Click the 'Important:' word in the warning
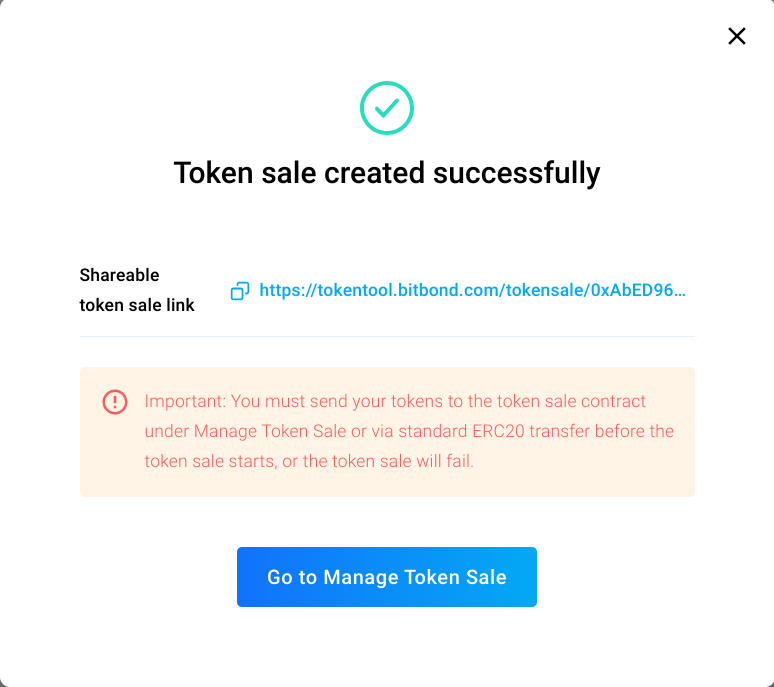 185,401
